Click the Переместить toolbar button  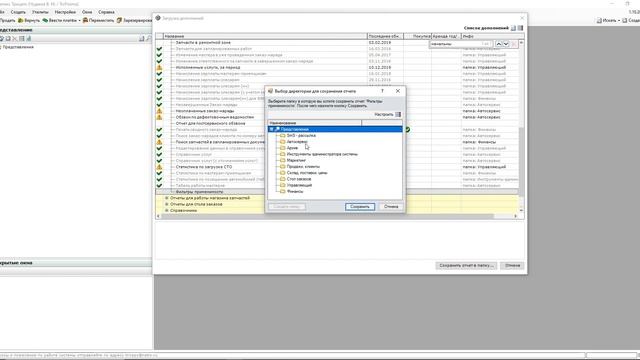coord(98,20)
